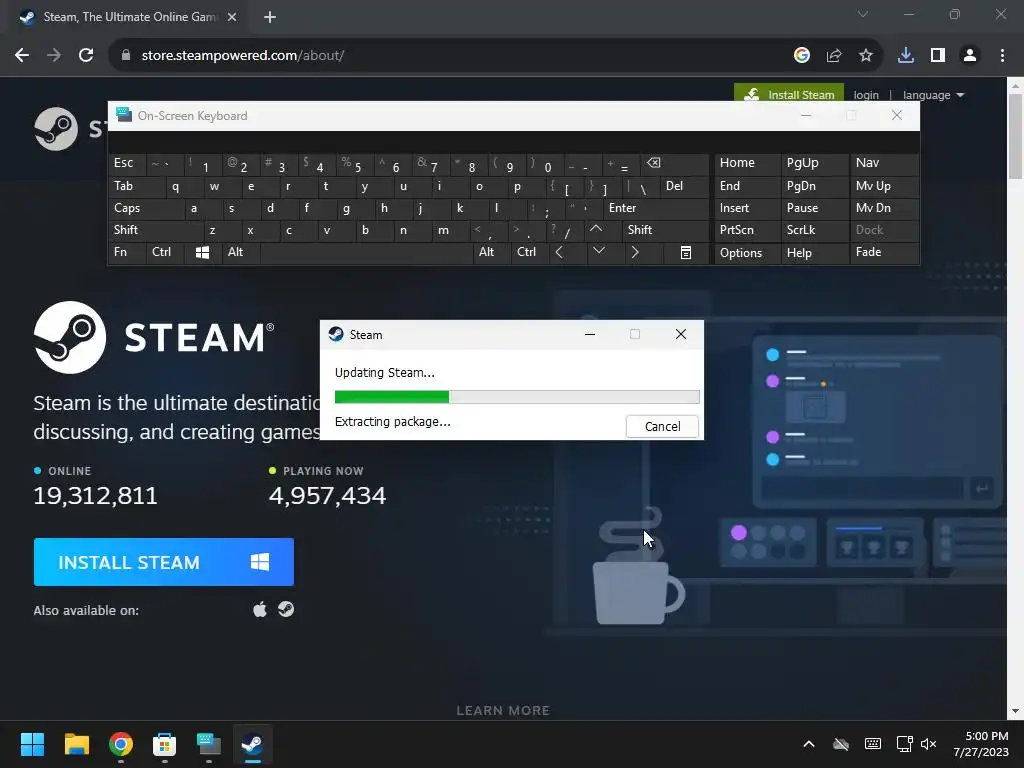The image size is (1024, 768).
Task: Open Microsoft Store from taskbar
Action: (x=165, y=744)
